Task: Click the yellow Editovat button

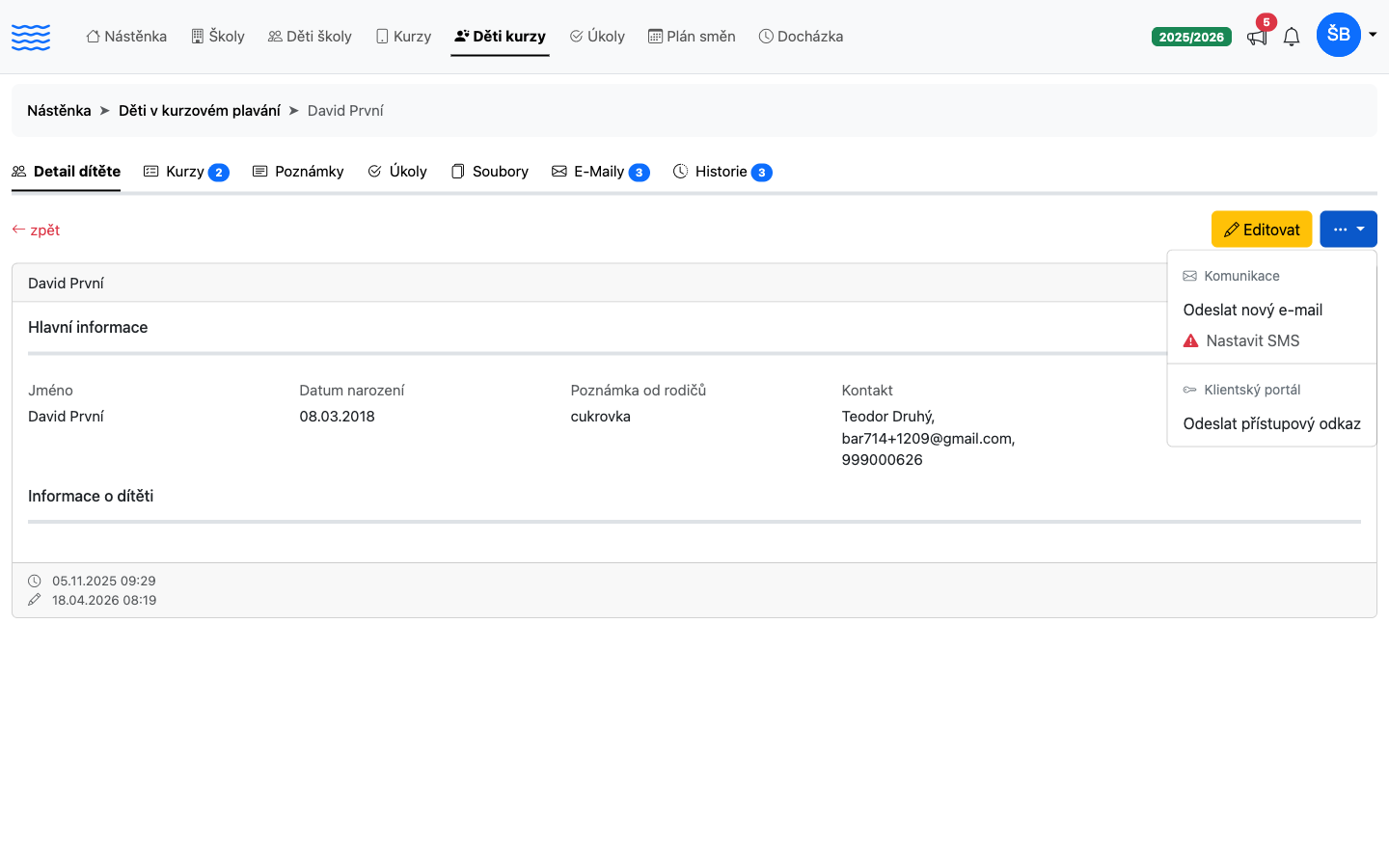Action: pyautogui.click(x=1262, y=230)
